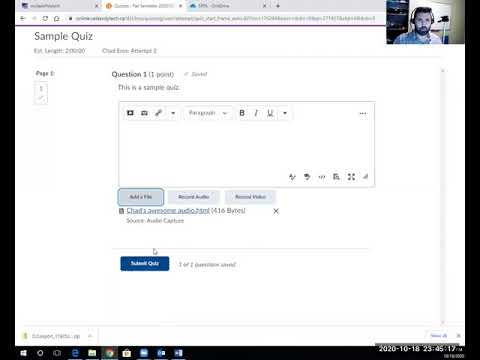Click the page vertical scrollbar on the right
Screen dimensions: 480x360
pyautogui.click(x=443, y=197)
